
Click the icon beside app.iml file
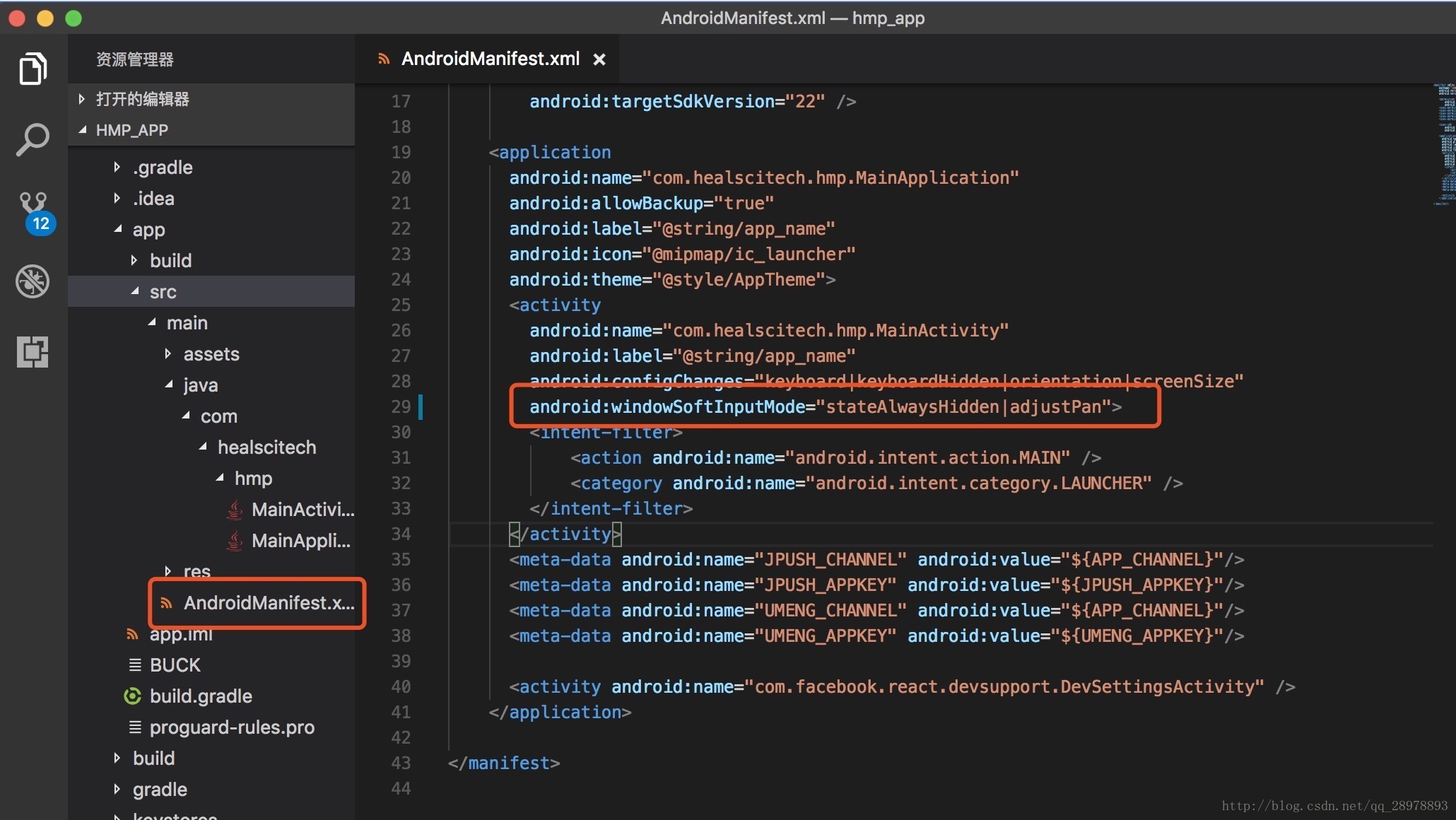(132, 634)
